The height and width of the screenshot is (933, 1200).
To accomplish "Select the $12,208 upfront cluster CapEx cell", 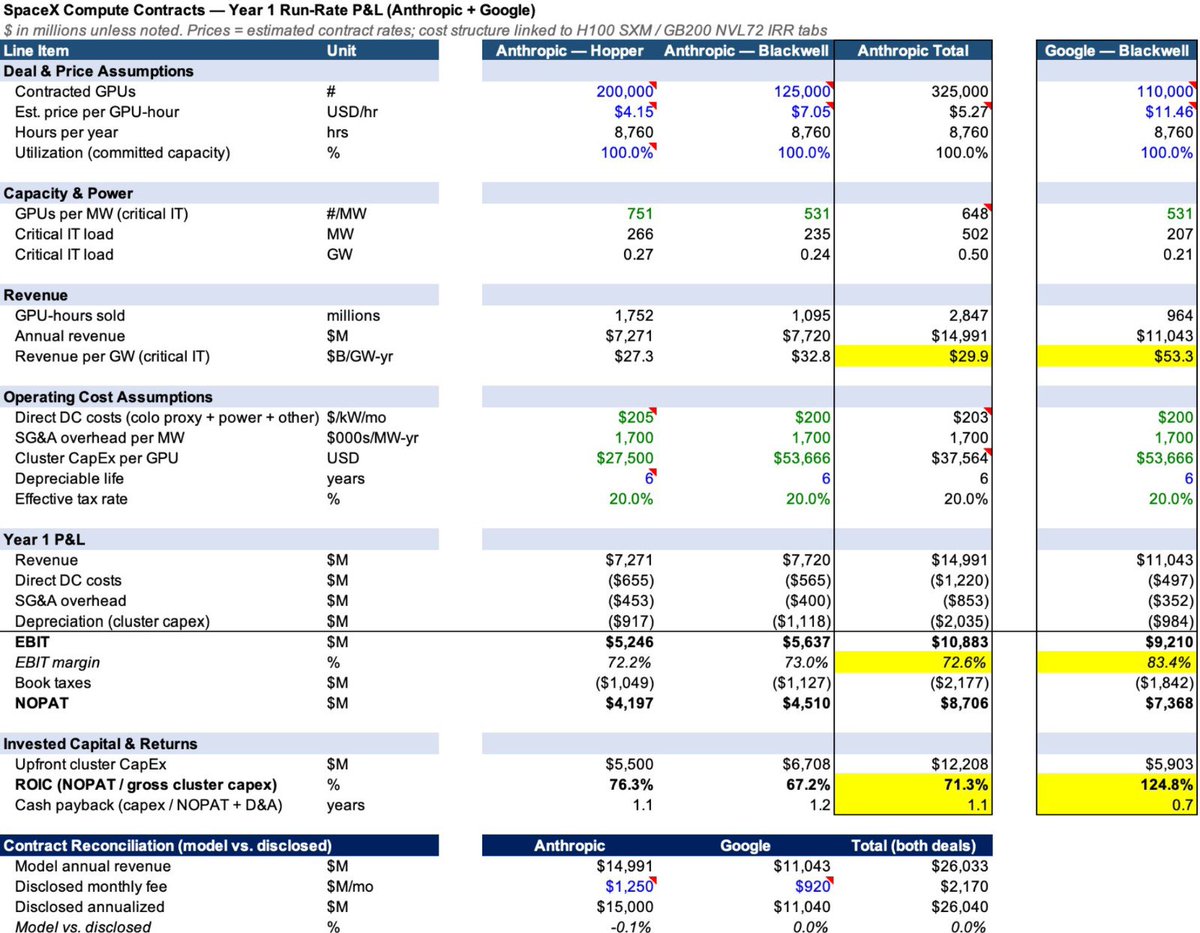I will click(960, 764).
